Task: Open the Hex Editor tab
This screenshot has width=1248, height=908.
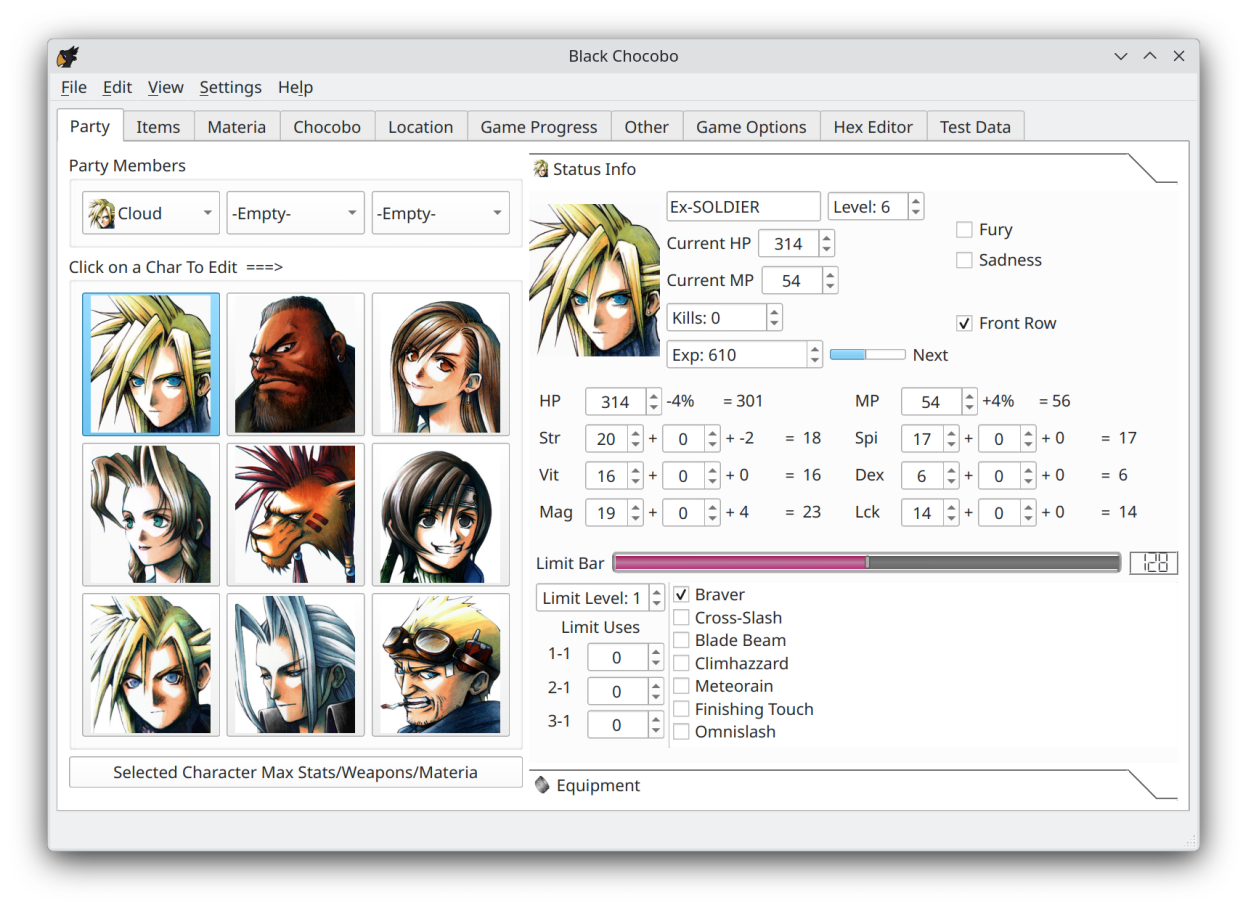Action: click(872, 127)
